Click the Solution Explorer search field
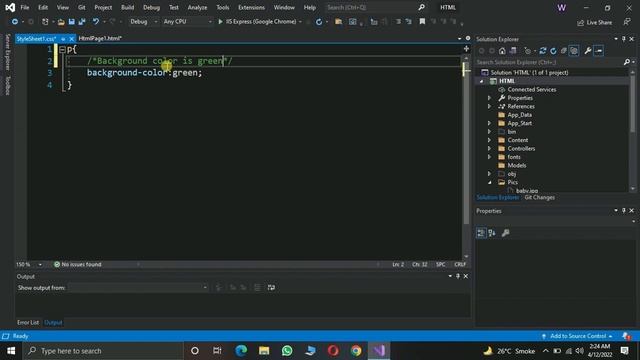 pyautogui.click(x=549, y=62)
